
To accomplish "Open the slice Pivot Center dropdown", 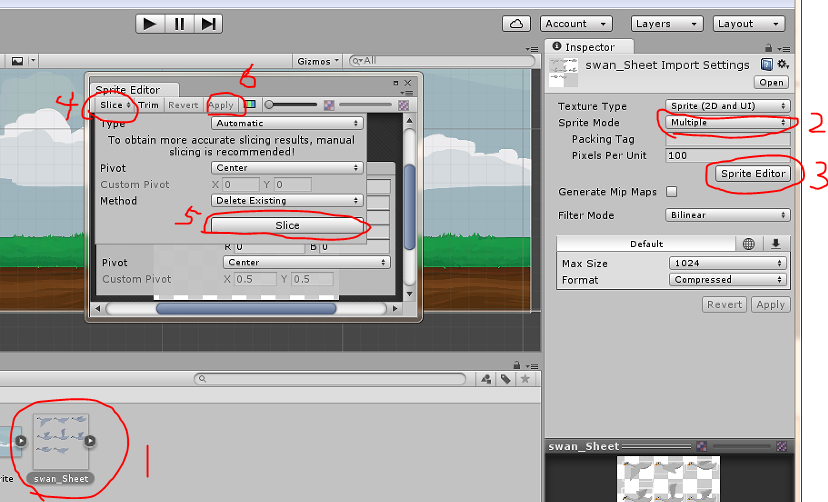I will [x=287, y=168].
